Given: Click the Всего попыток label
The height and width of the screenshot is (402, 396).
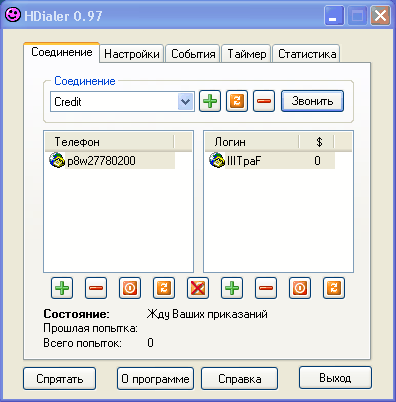Looking at the screenshot, I should click(82, 343).
